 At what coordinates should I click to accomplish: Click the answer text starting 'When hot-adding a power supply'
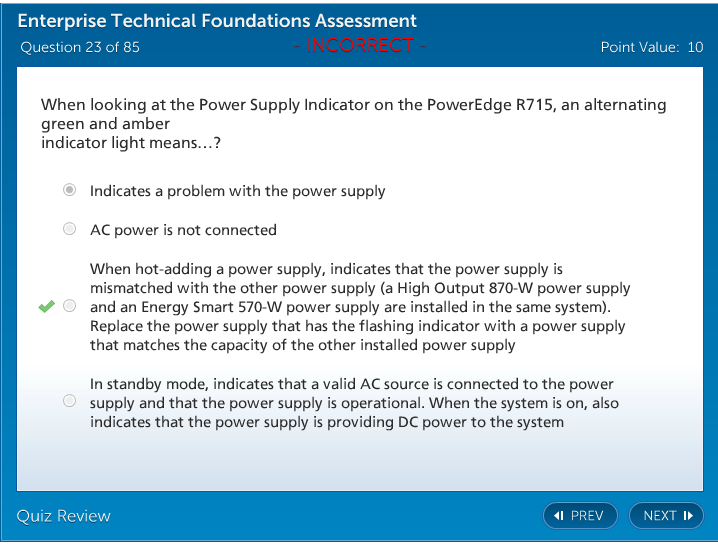tap(359, 307)
